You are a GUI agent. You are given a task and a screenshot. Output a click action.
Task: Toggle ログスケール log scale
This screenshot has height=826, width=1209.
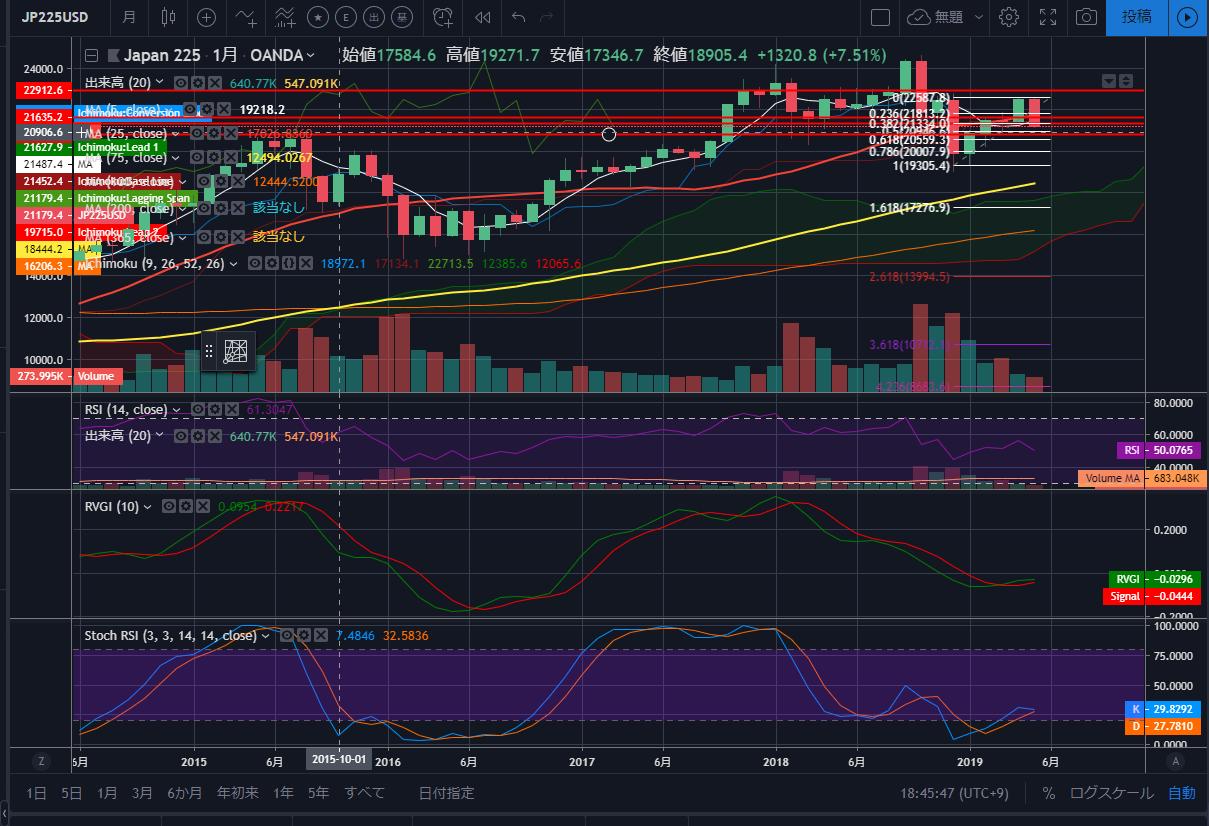[x=1111, y=793]
